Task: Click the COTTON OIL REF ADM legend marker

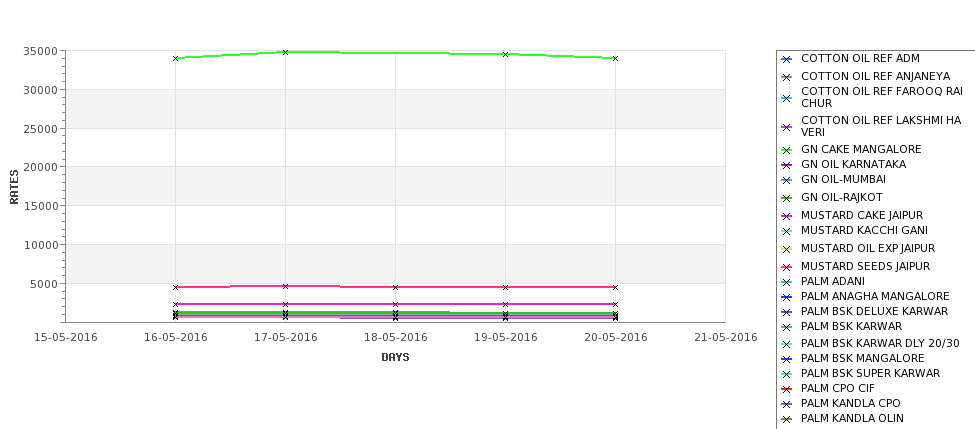Action: point(787,59)
